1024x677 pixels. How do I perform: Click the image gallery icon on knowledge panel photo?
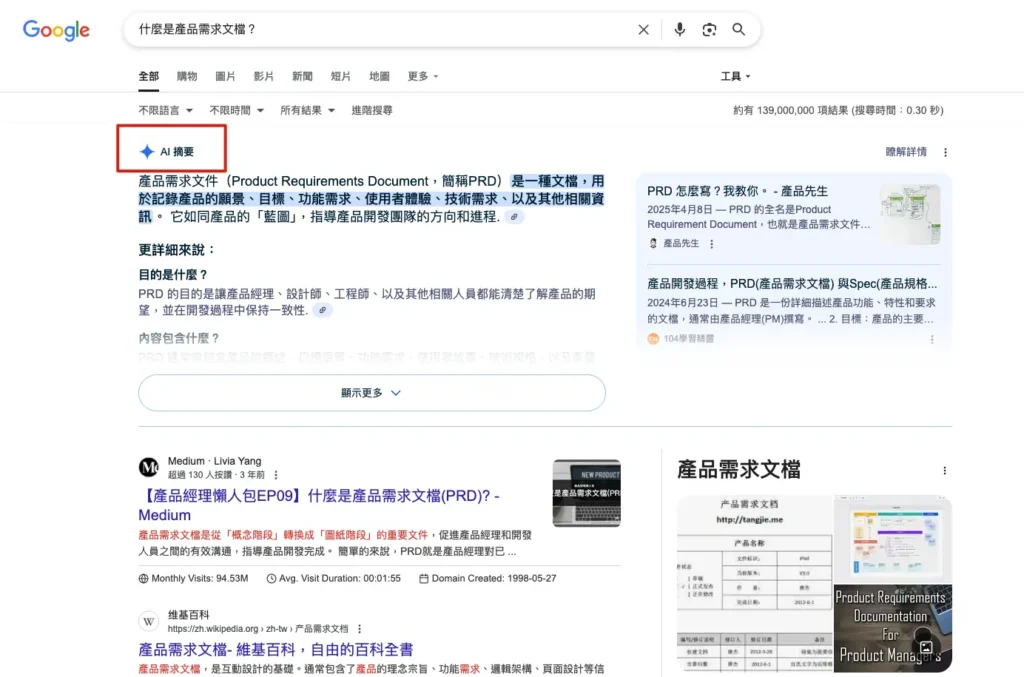(x=926, y=648)
